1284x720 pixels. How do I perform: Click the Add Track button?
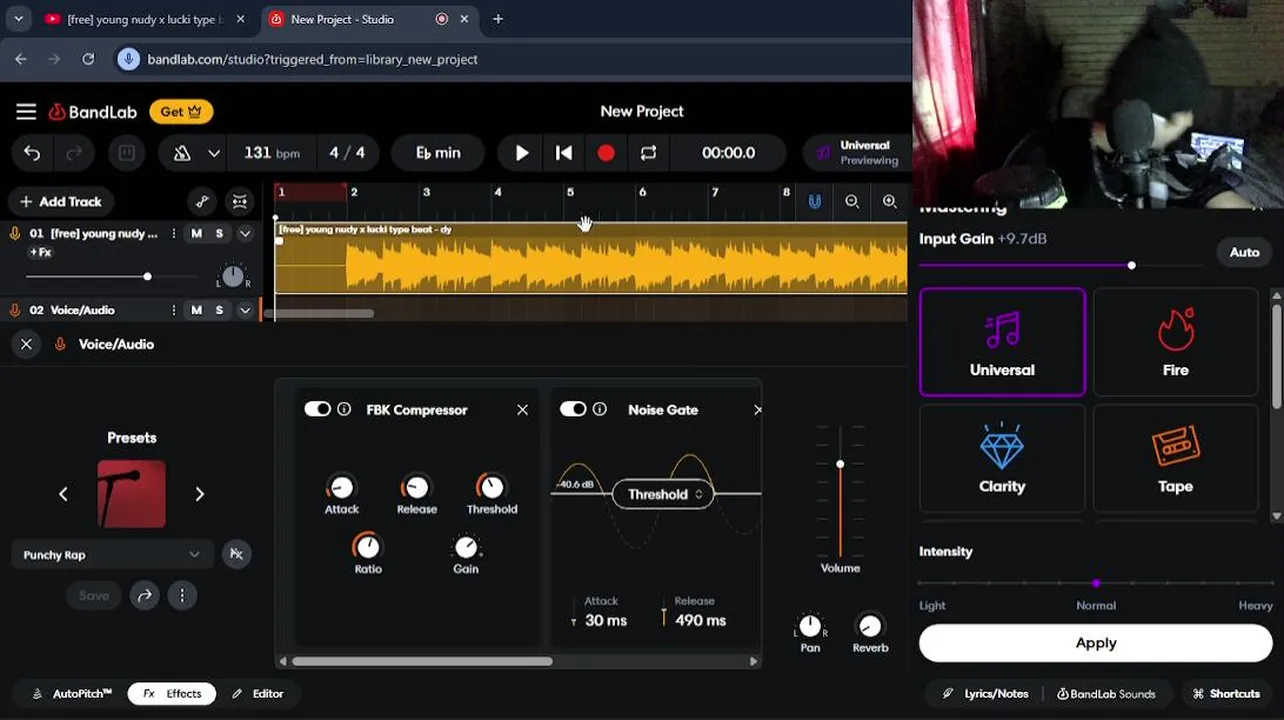pyautogui.click(x=61, y=201)
